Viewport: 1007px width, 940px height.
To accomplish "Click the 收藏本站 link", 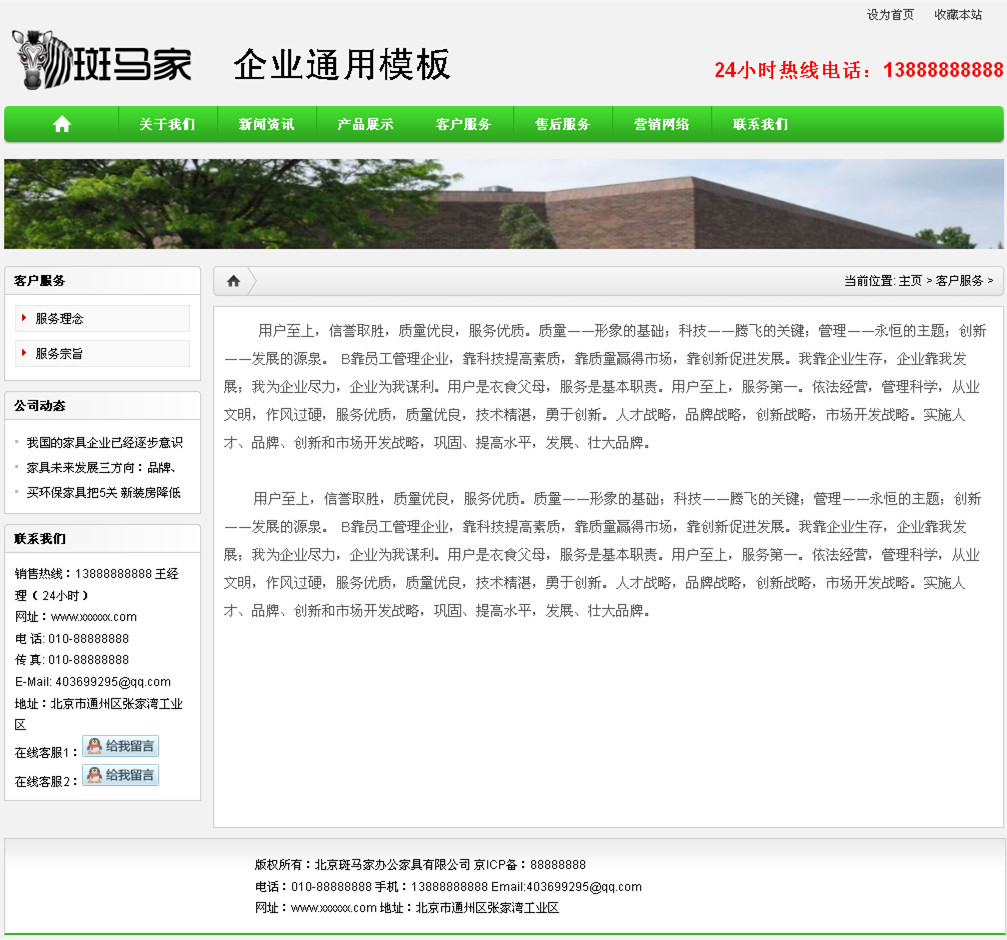I will pyautogui.click(x=958, y=15).
